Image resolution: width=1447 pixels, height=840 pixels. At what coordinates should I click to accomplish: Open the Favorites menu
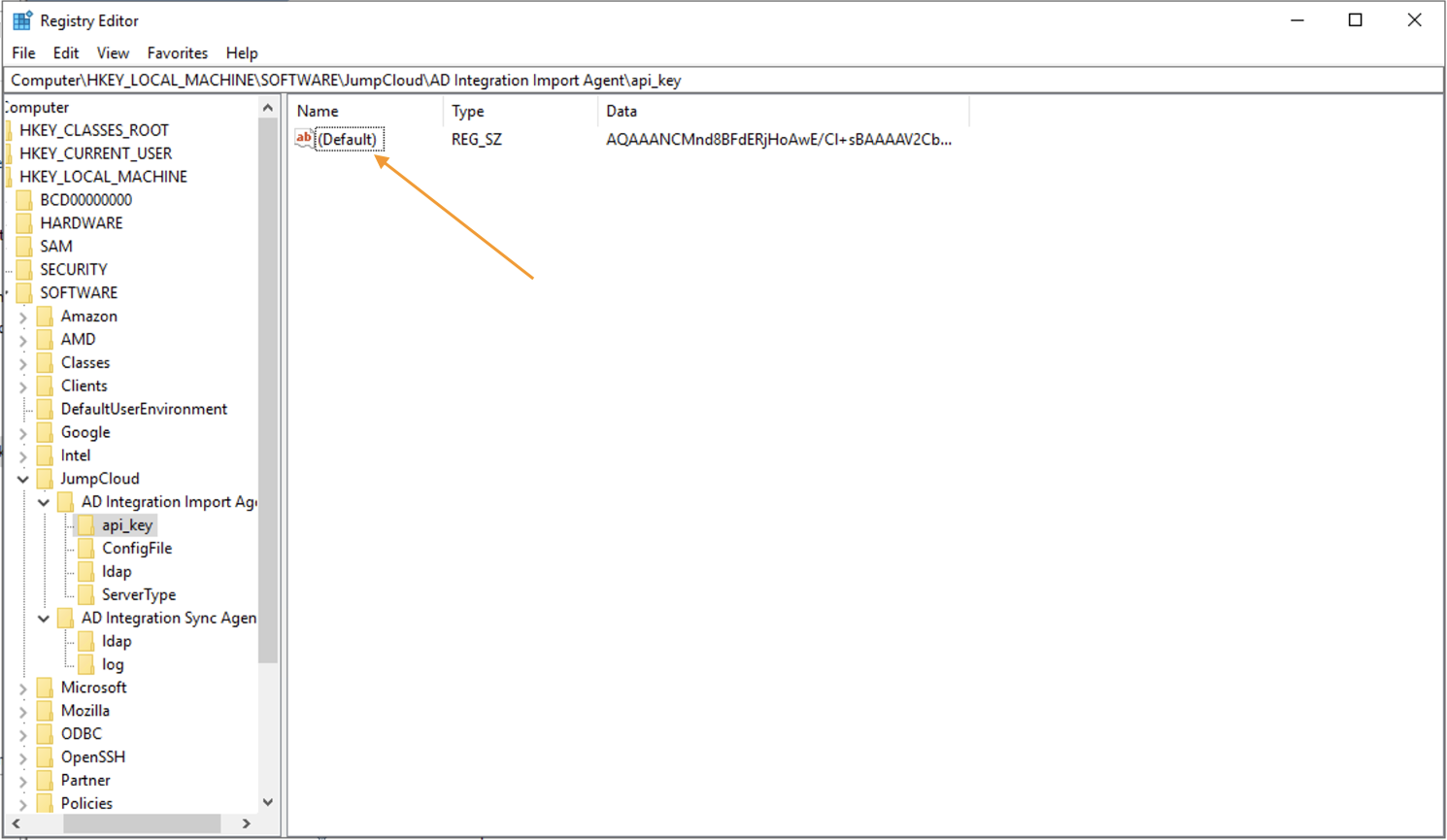[x=178, y=52]
